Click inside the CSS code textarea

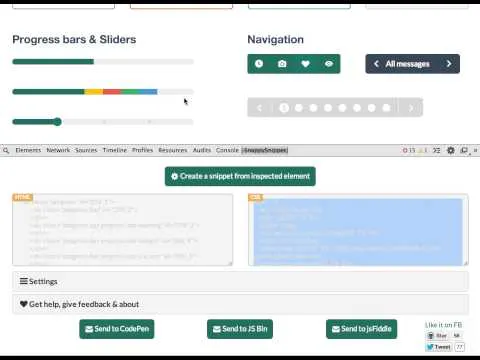(x=358, y=230)
